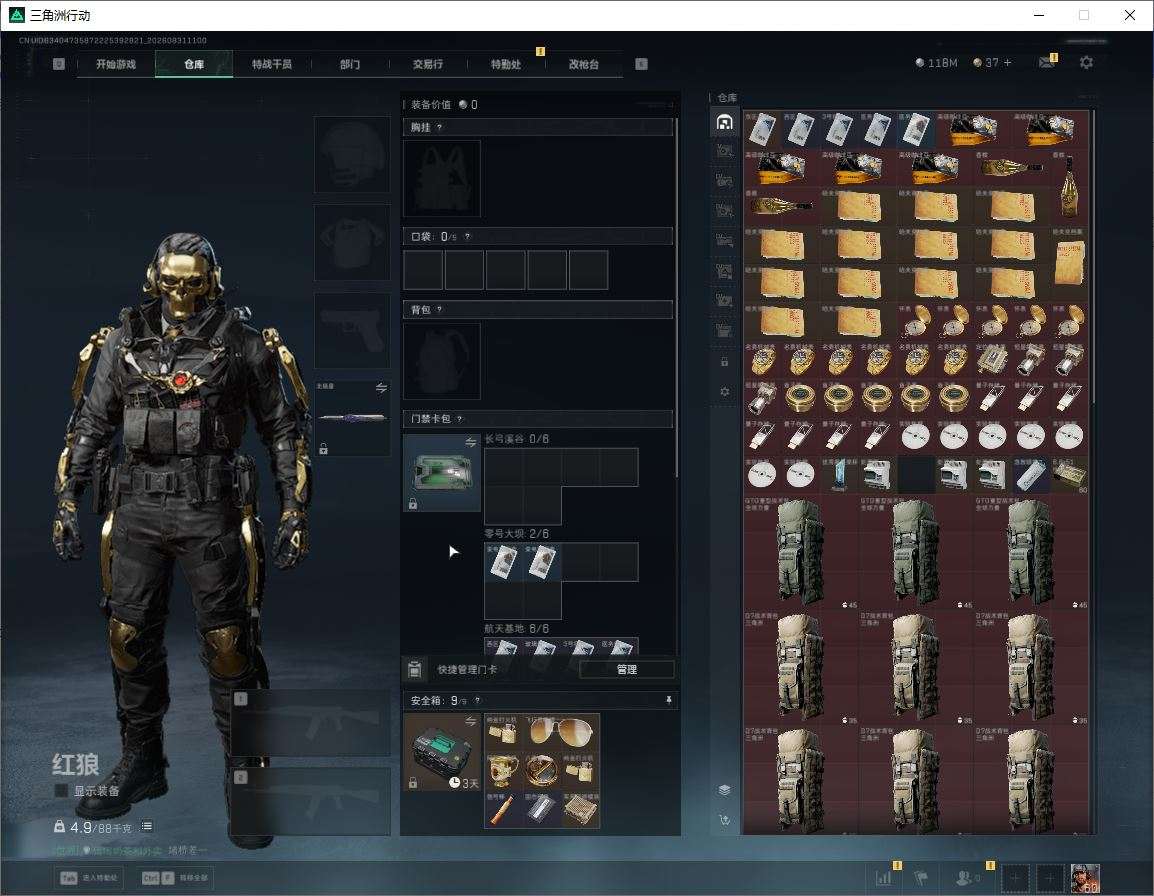Add currency with the plus sign
The height and width of the screenshot is (896, 1154).
pos(1008,63)
